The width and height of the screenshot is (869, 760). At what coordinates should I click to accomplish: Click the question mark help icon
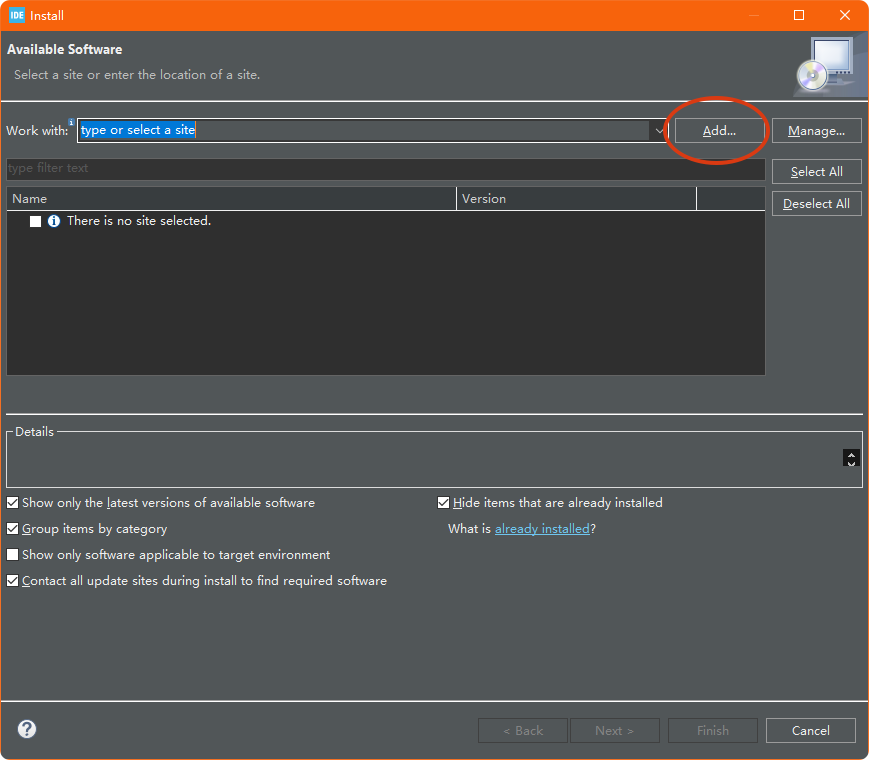27,729
